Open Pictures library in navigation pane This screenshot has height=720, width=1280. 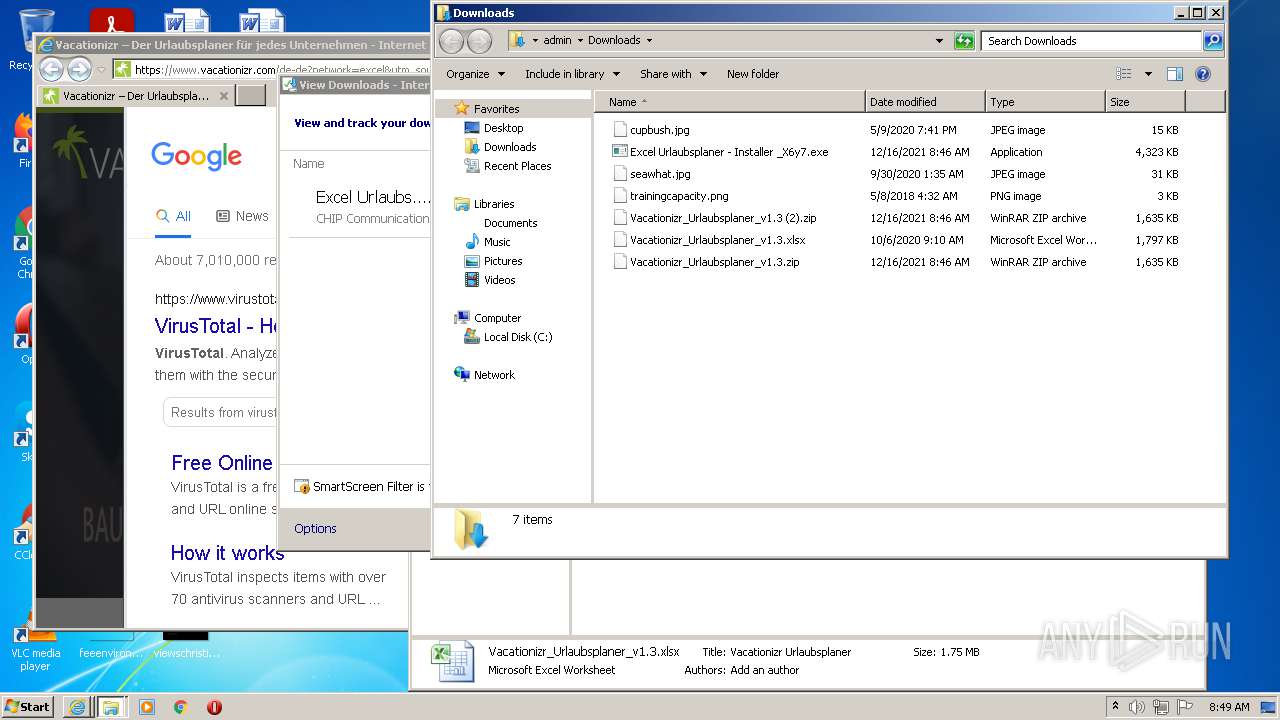[x=503, y=261]
